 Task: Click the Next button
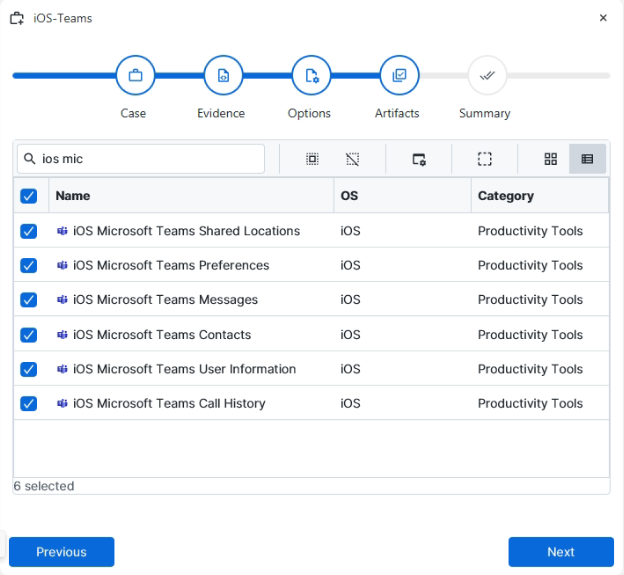pos(561,552)
